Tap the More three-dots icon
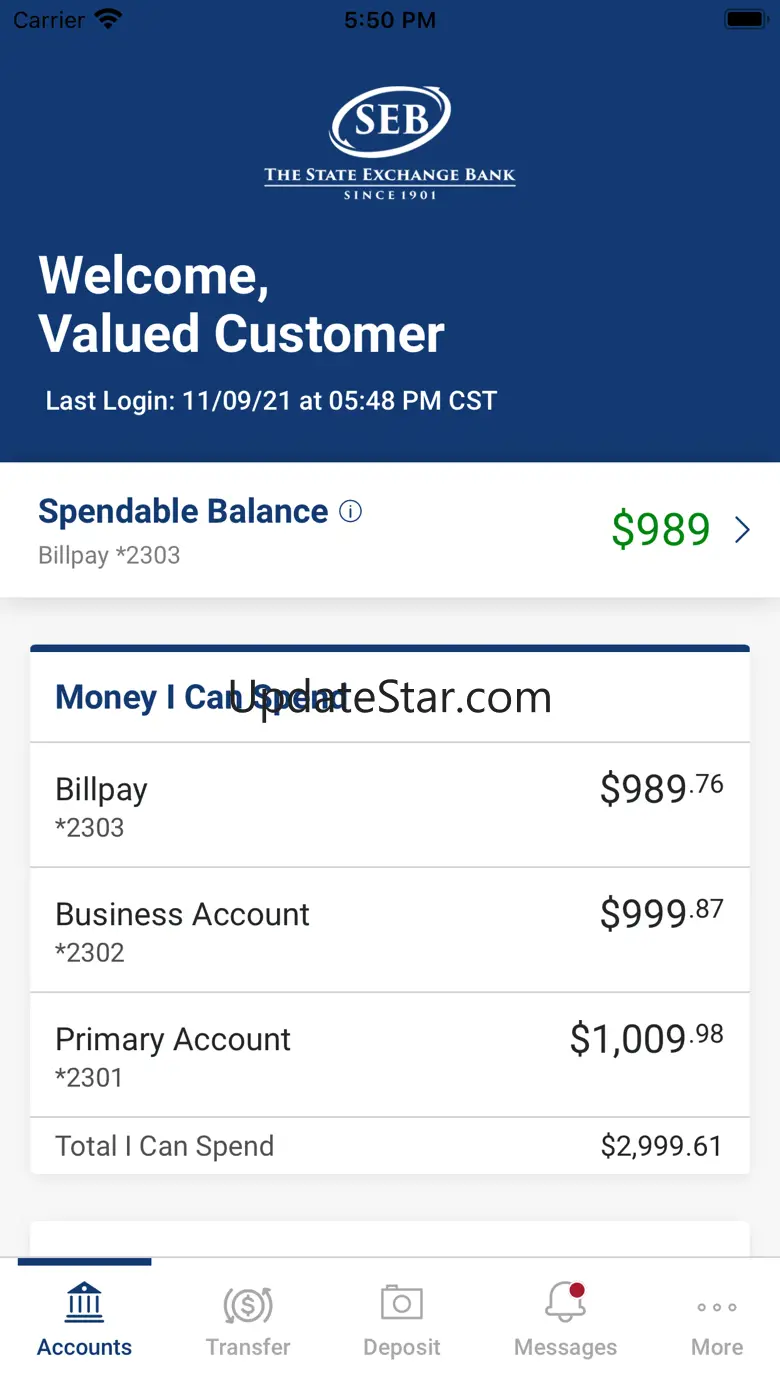This screenshot has height=1387, width=780. 717,1307
